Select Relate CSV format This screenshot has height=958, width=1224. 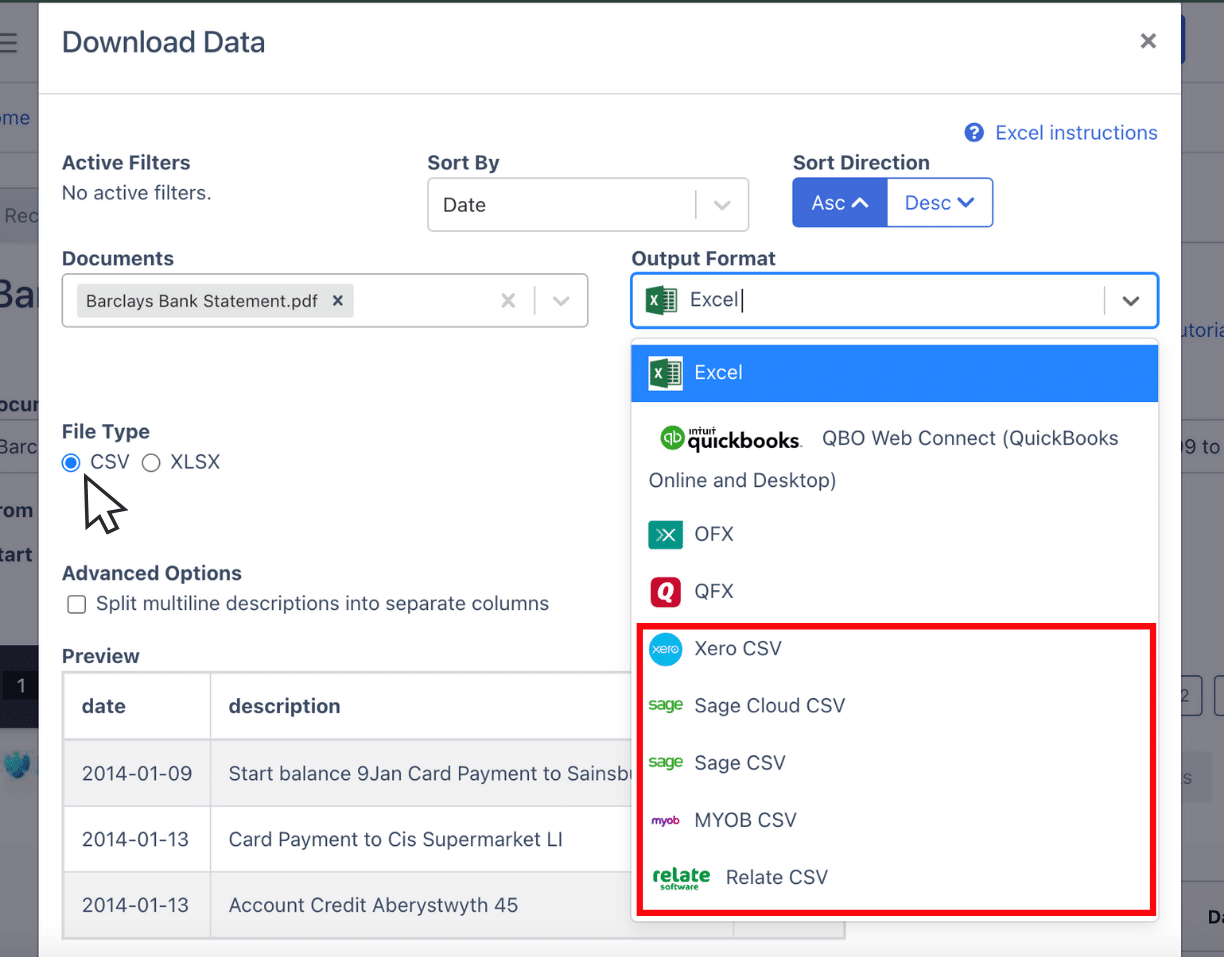pyautogui.click(x=894, y=877)
